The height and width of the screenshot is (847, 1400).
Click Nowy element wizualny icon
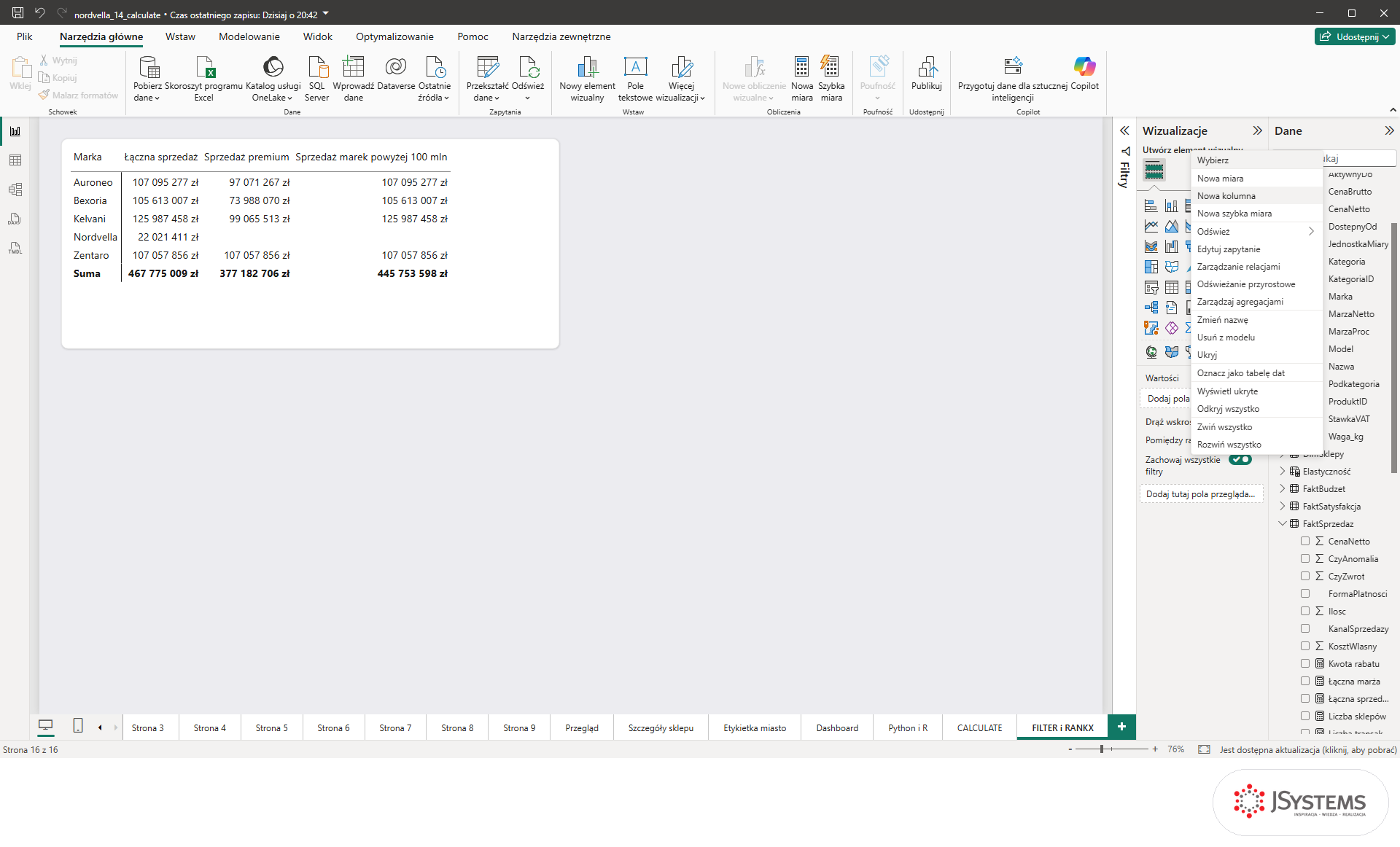coord(587,67)
